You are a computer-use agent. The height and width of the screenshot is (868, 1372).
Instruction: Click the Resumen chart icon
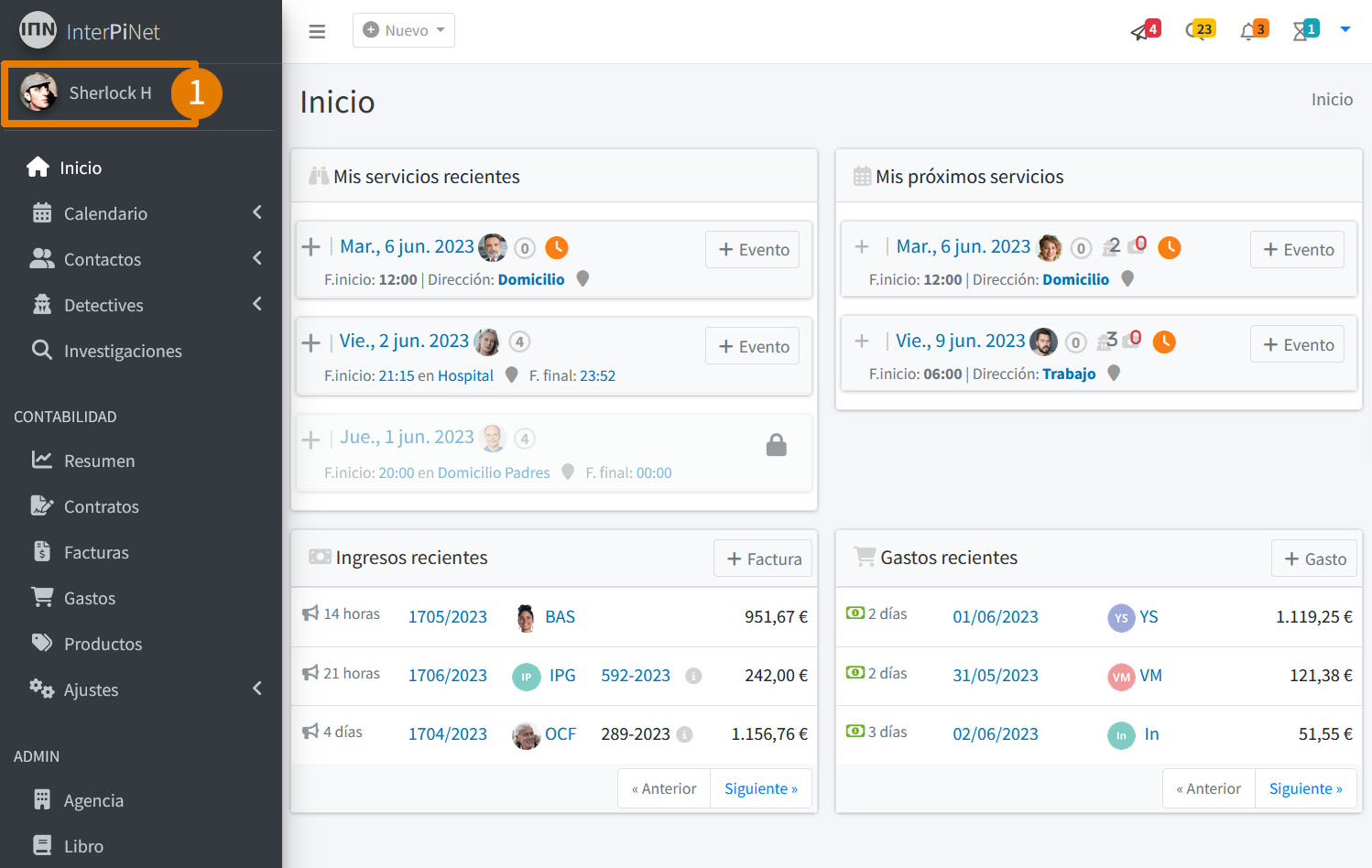coord(42,460)
